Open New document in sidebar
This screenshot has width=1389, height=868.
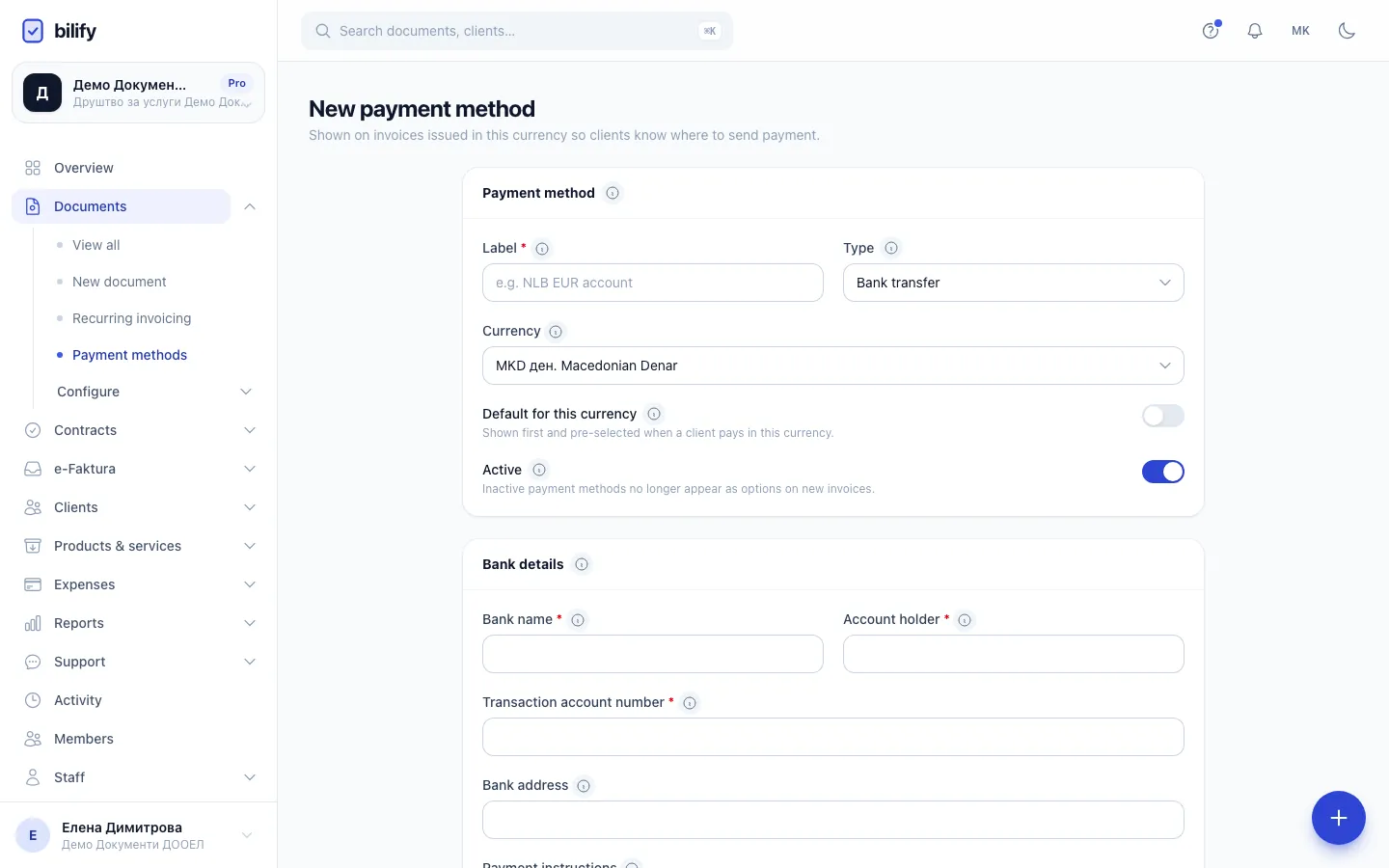pos(120,282)
